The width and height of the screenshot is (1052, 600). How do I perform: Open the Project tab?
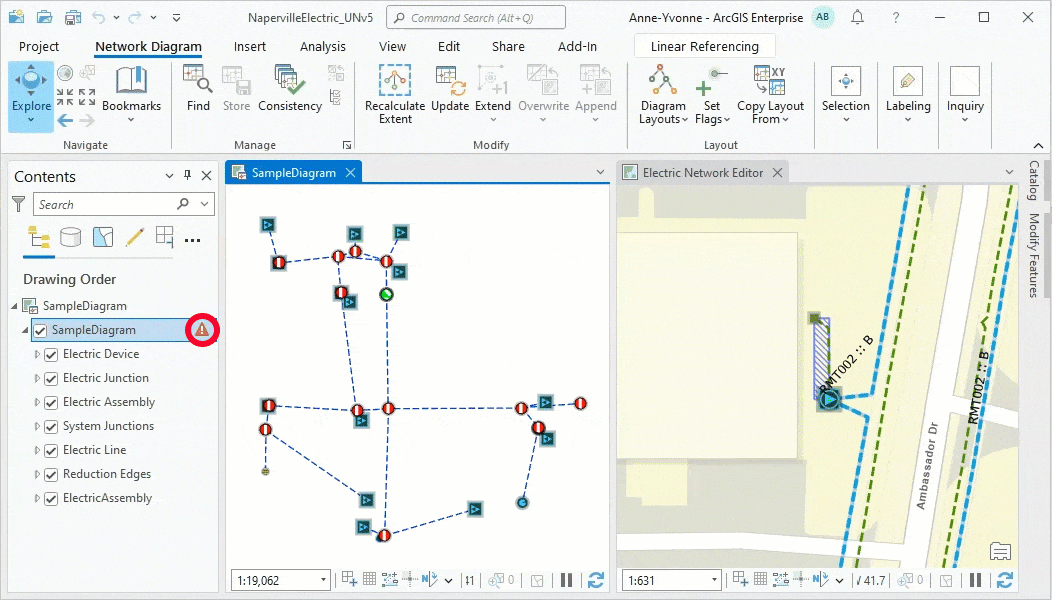click(39, 46)
